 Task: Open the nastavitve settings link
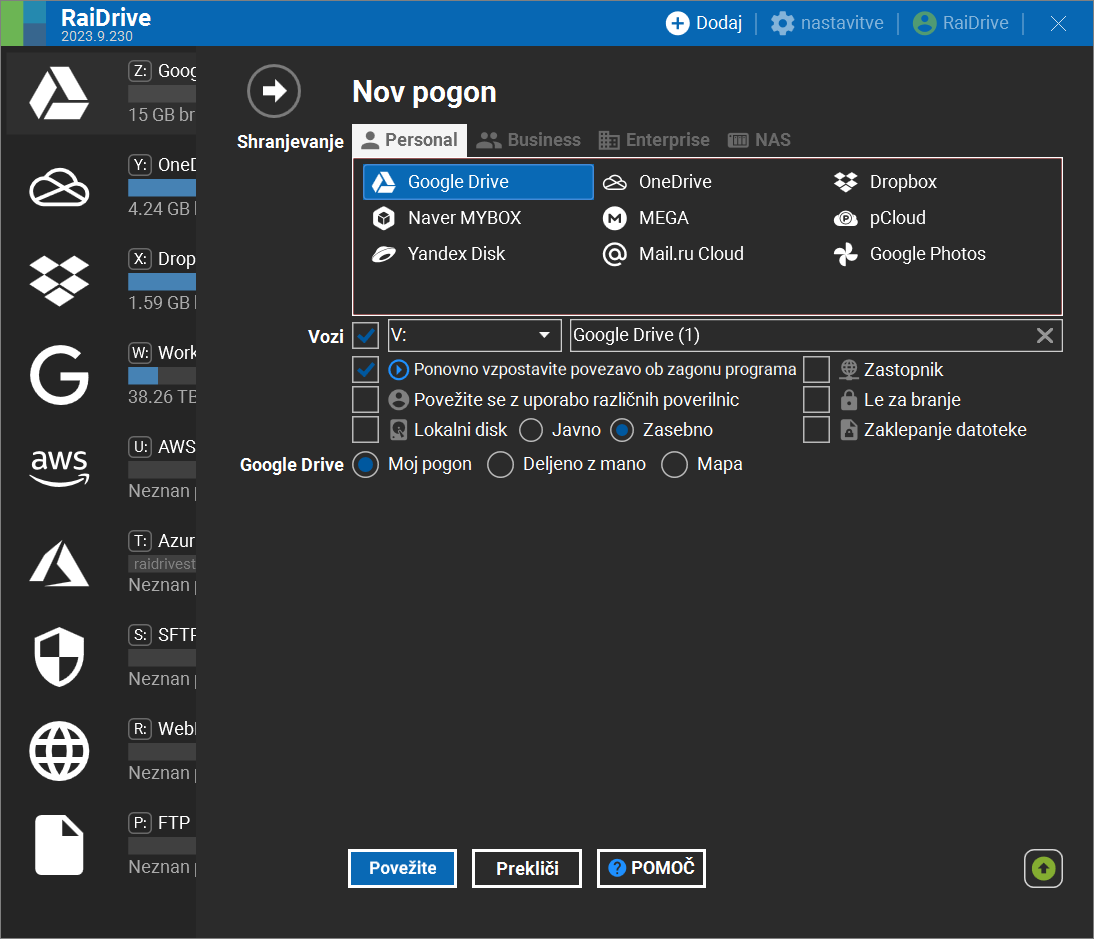[x=842, y=23]
